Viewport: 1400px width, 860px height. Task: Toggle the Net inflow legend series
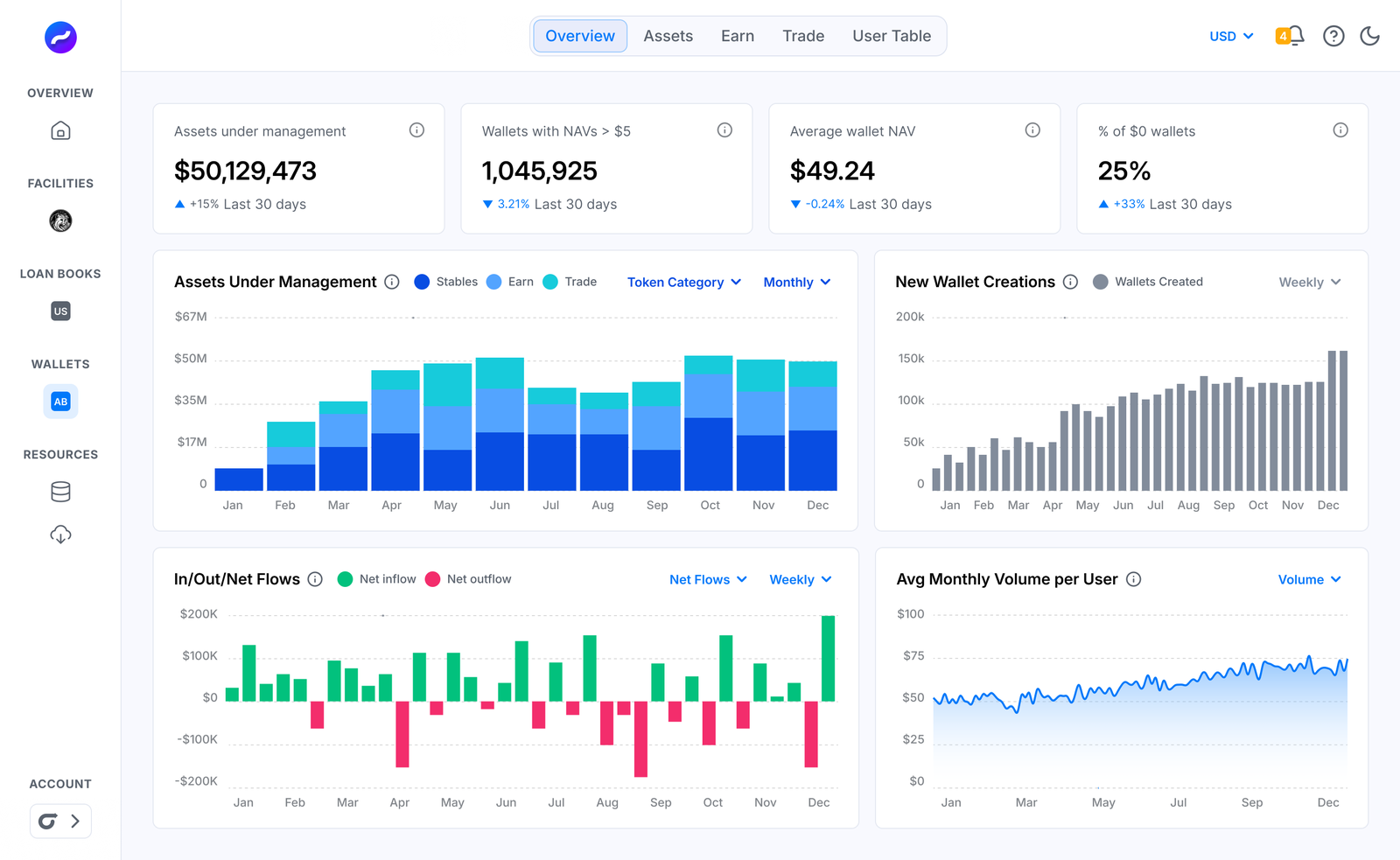tap(376, 579)
